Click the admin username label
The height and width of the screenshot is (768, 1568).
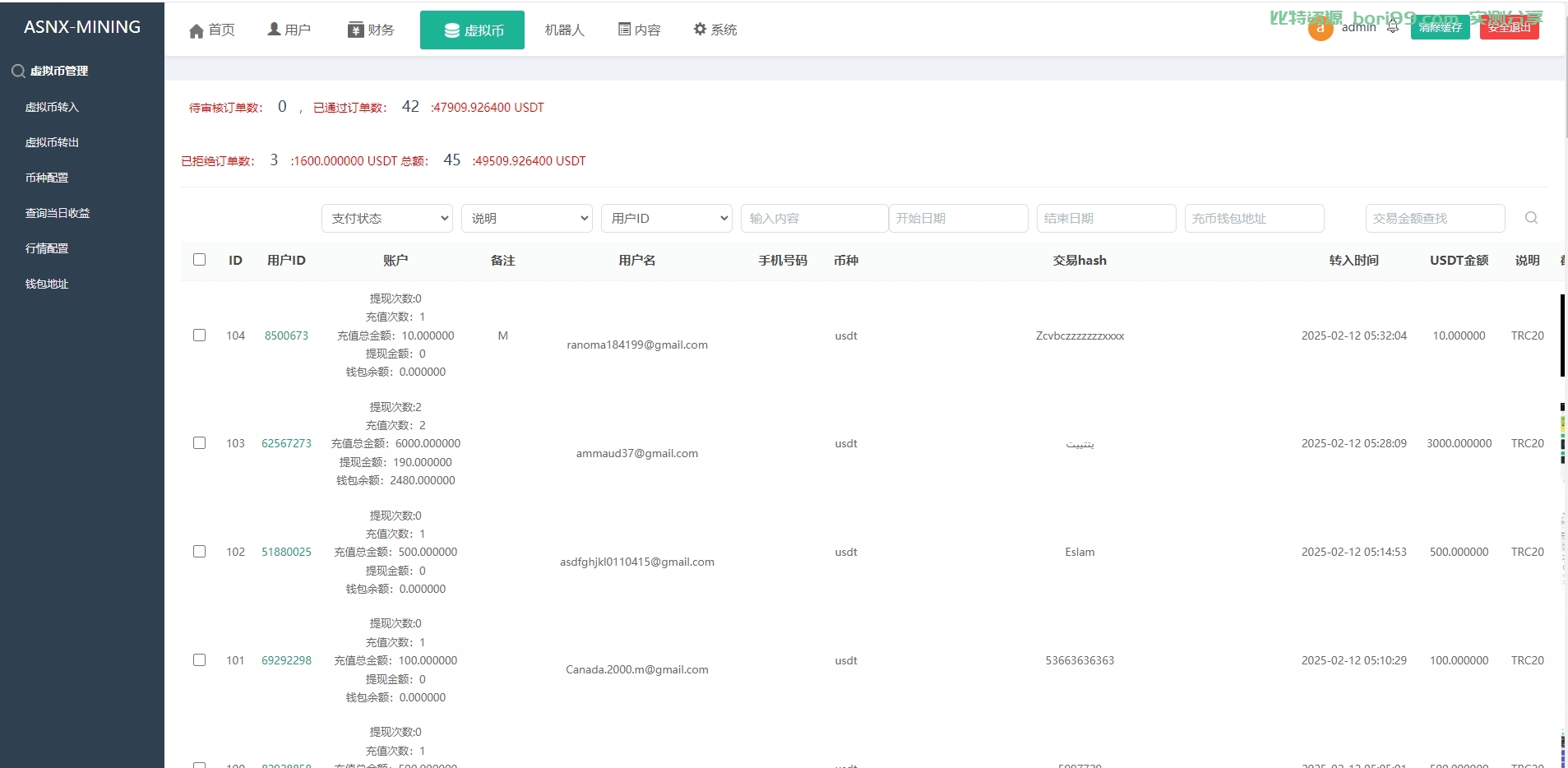1358,27
